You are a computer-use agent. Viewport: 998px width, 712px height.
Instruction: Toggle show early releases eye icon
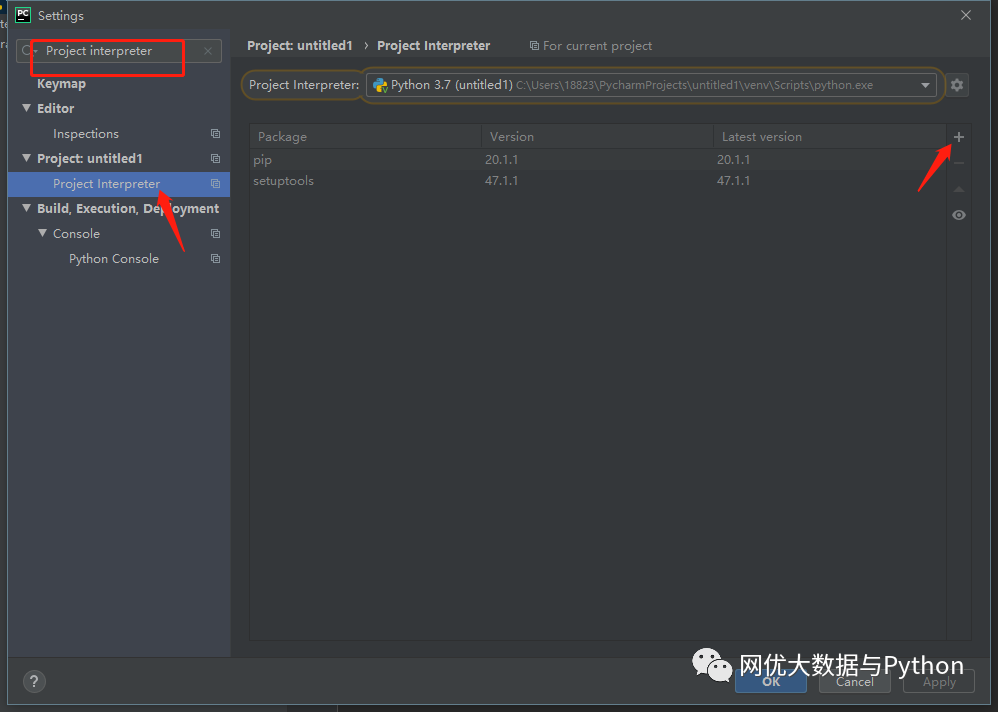(959, 215)
